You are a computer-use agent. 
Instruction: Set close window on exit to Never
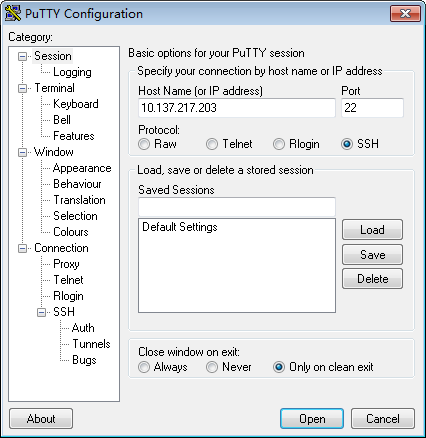tap(212, 367)
